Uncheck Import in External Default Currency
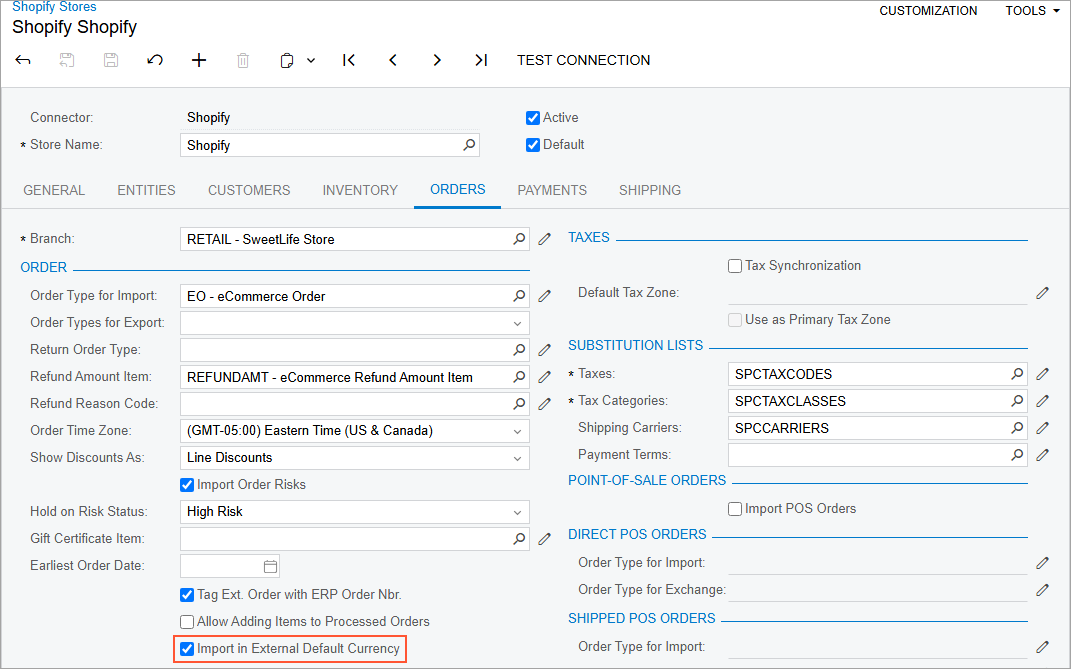Image resolution: width=1071 pixels, height=669 pixels. [186, 648]
